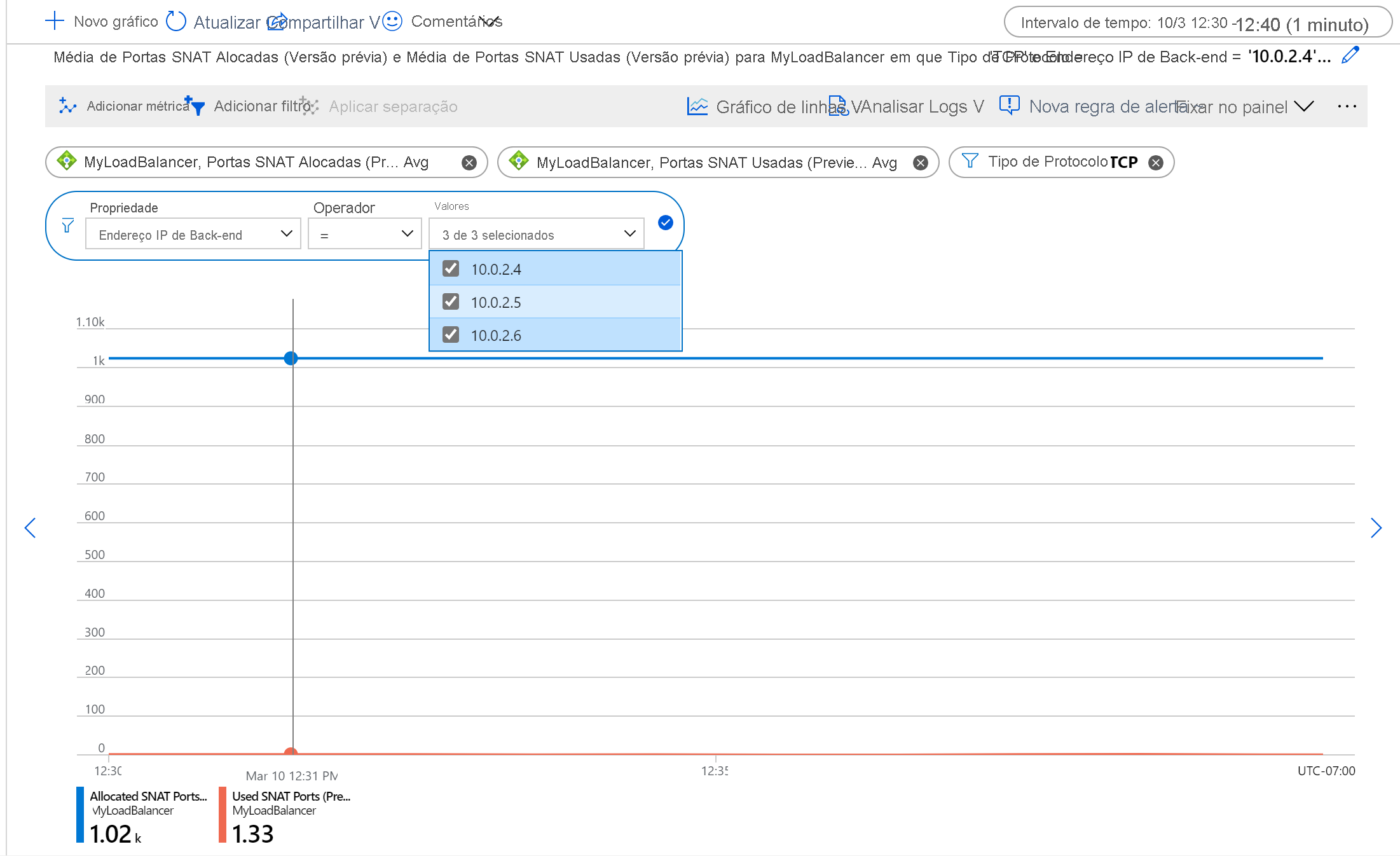This screenshot has height=856, width=1400.
Task: Click the funnel icon in the filter editor
Action: coord(67,226)
